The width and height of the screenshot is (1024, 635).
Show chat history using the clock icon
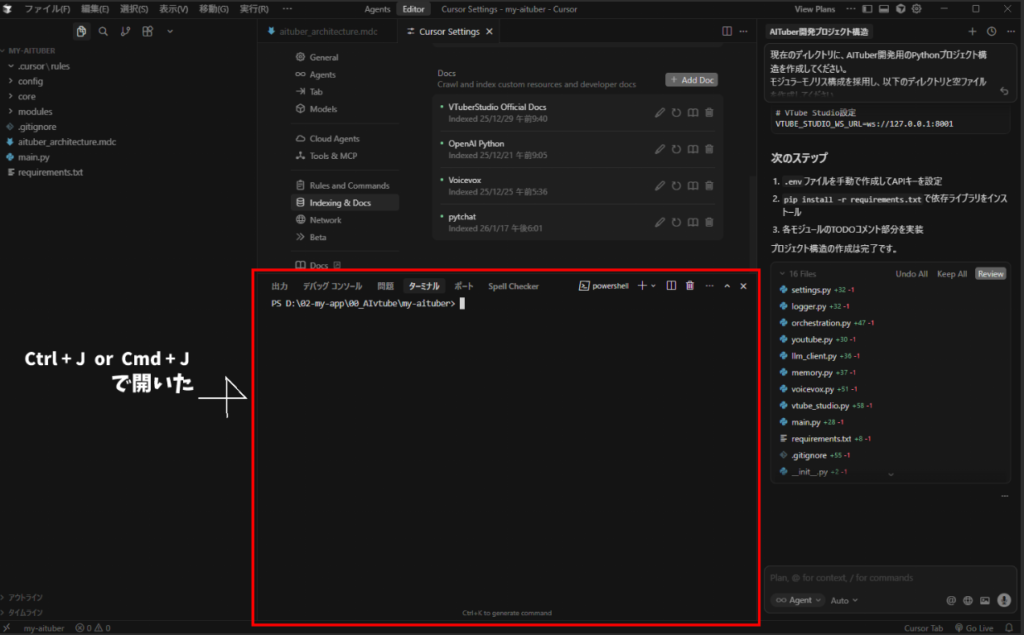click(x=991, y=32)
